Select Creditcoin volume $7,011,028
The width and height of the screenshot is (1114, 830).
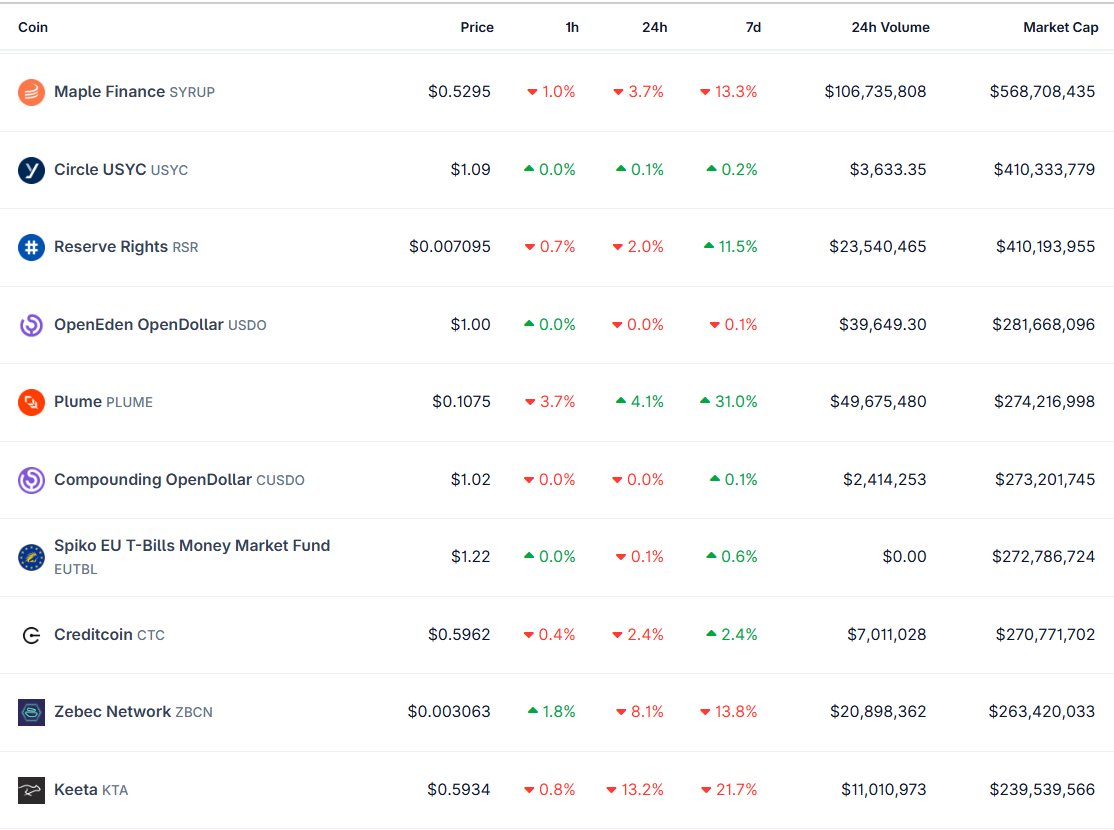(x=887, y=635)
